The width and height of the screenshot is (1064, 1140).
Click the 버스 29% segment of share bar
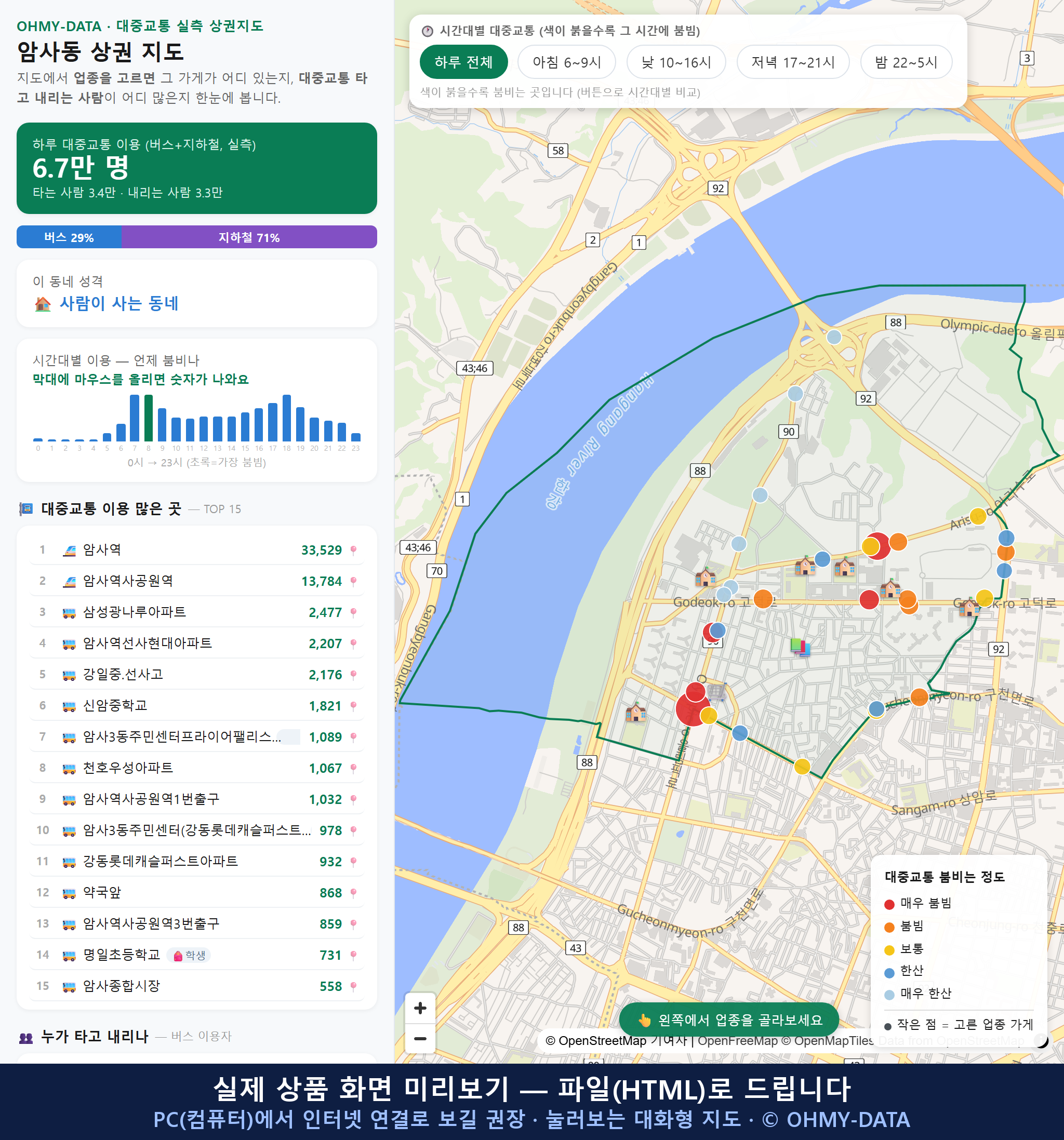(x=69, y=237)
